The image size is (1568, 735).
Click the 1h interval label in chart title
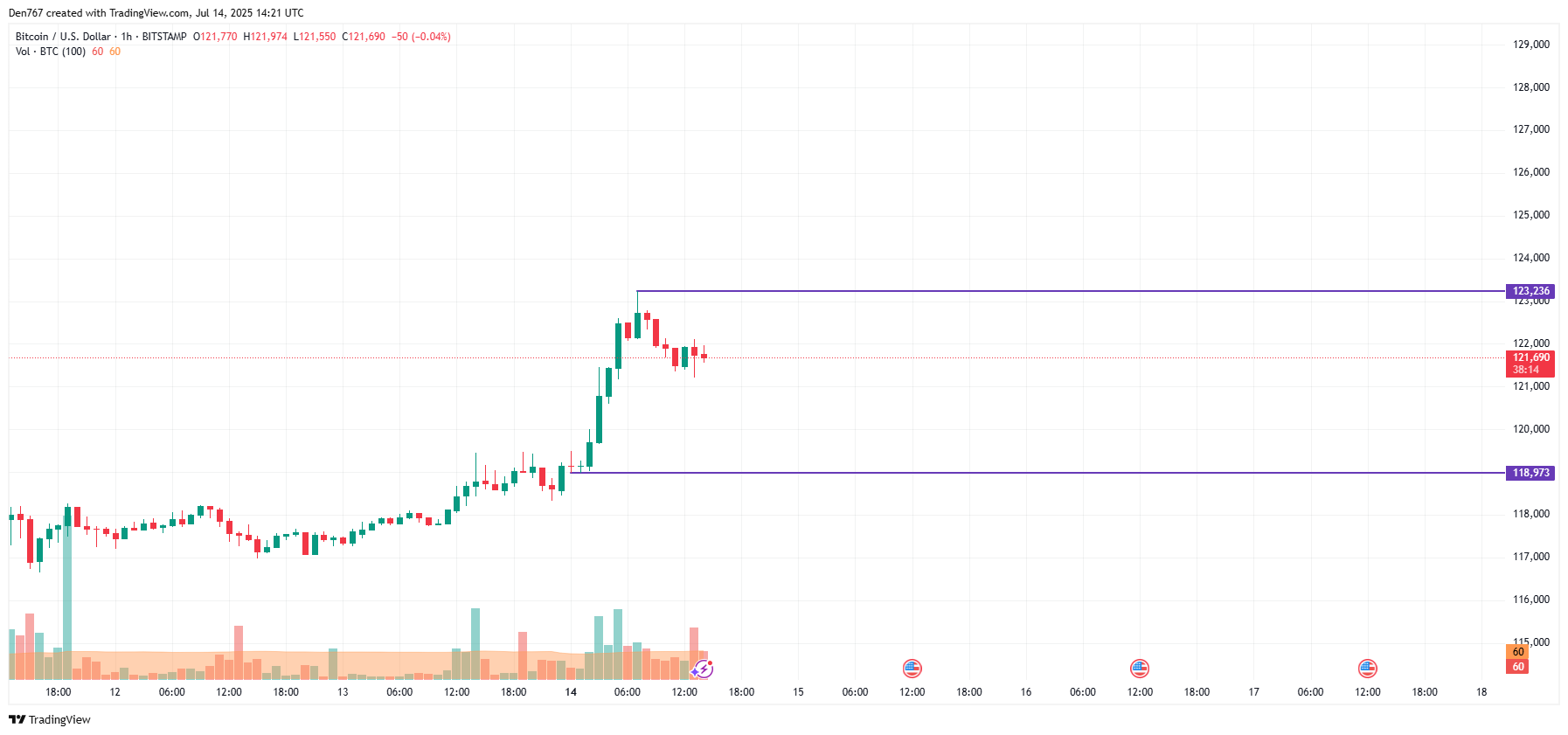click(127, 37)
